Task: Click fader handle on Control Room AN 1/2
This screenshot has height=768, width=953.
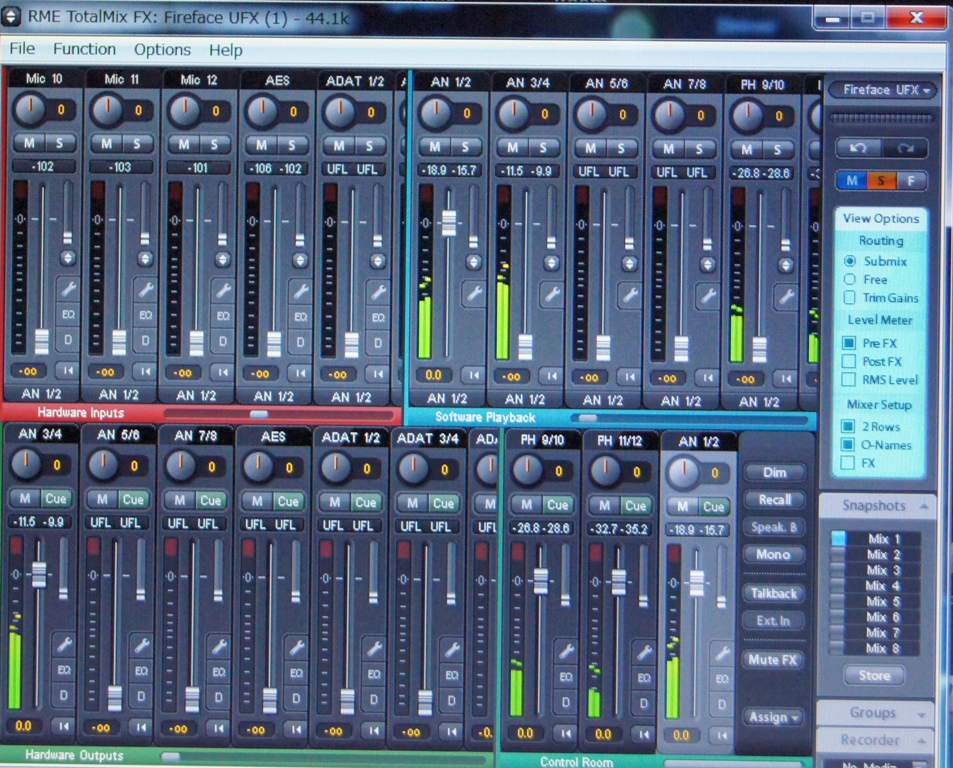Action: click(697, 583)
